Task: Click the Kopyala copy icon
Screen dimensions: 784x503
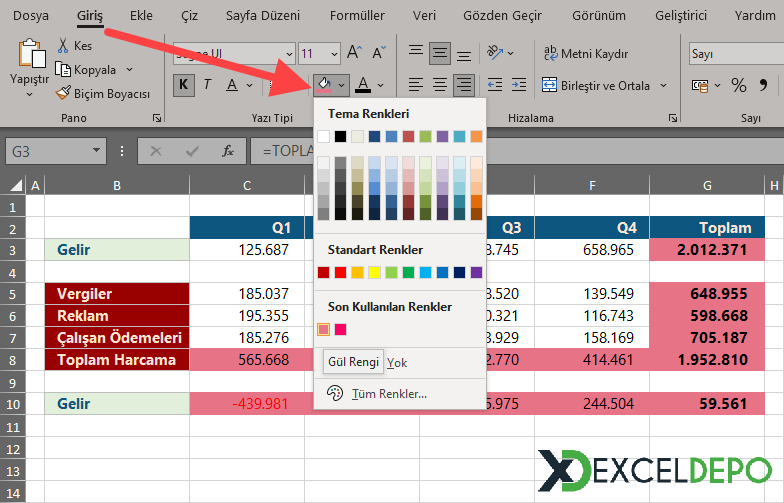Action: [x=62, y=69]
